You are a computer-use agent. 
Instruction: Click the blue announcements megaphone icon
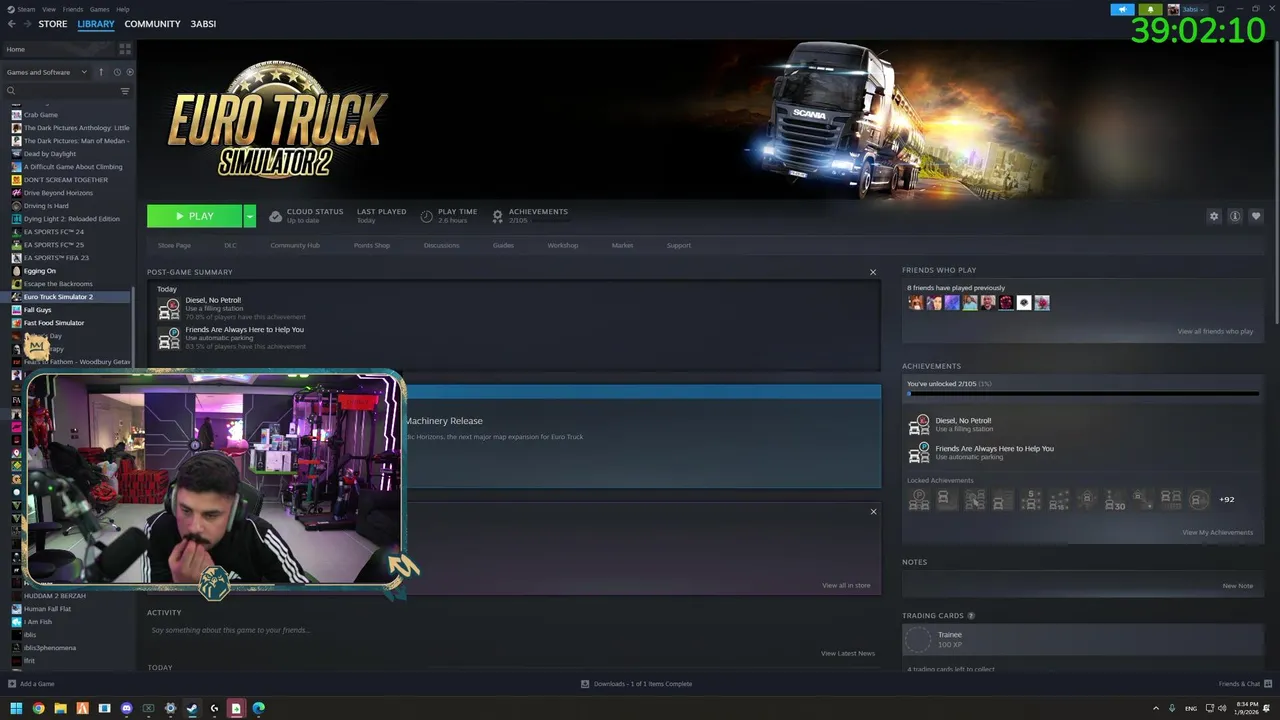point(1122,9)
